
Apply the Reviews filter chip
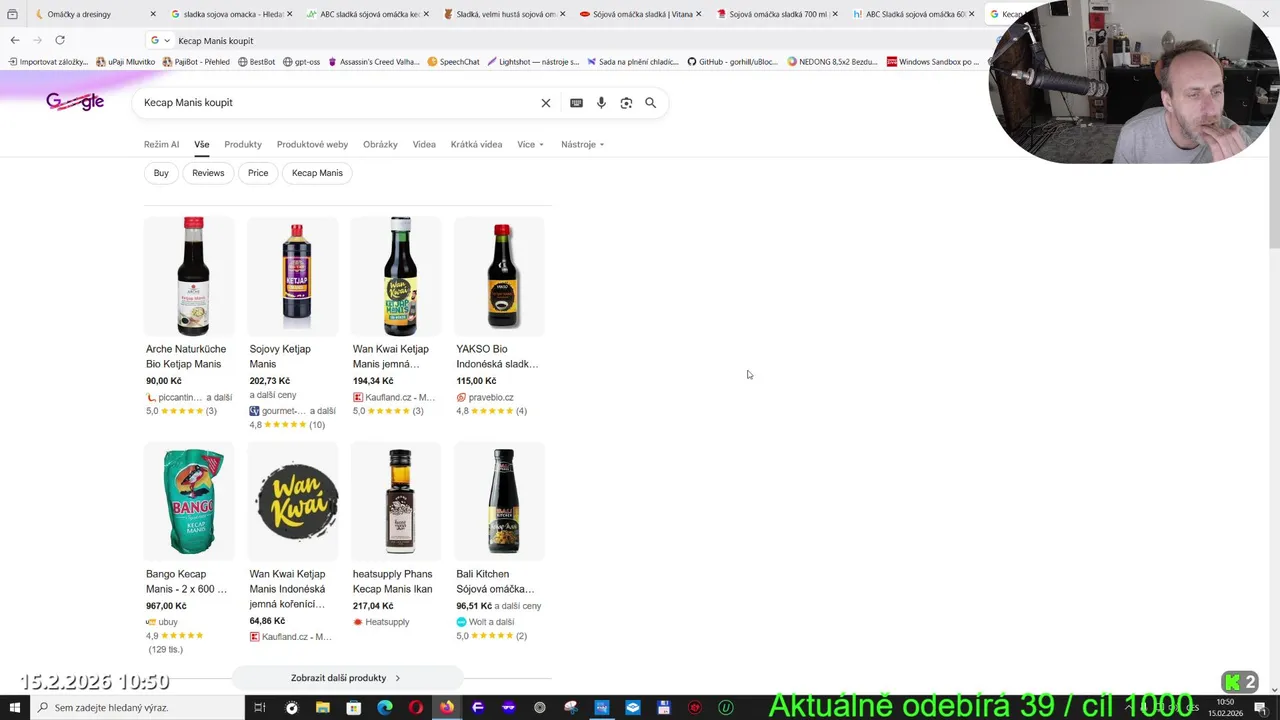[x=208, y=173]
